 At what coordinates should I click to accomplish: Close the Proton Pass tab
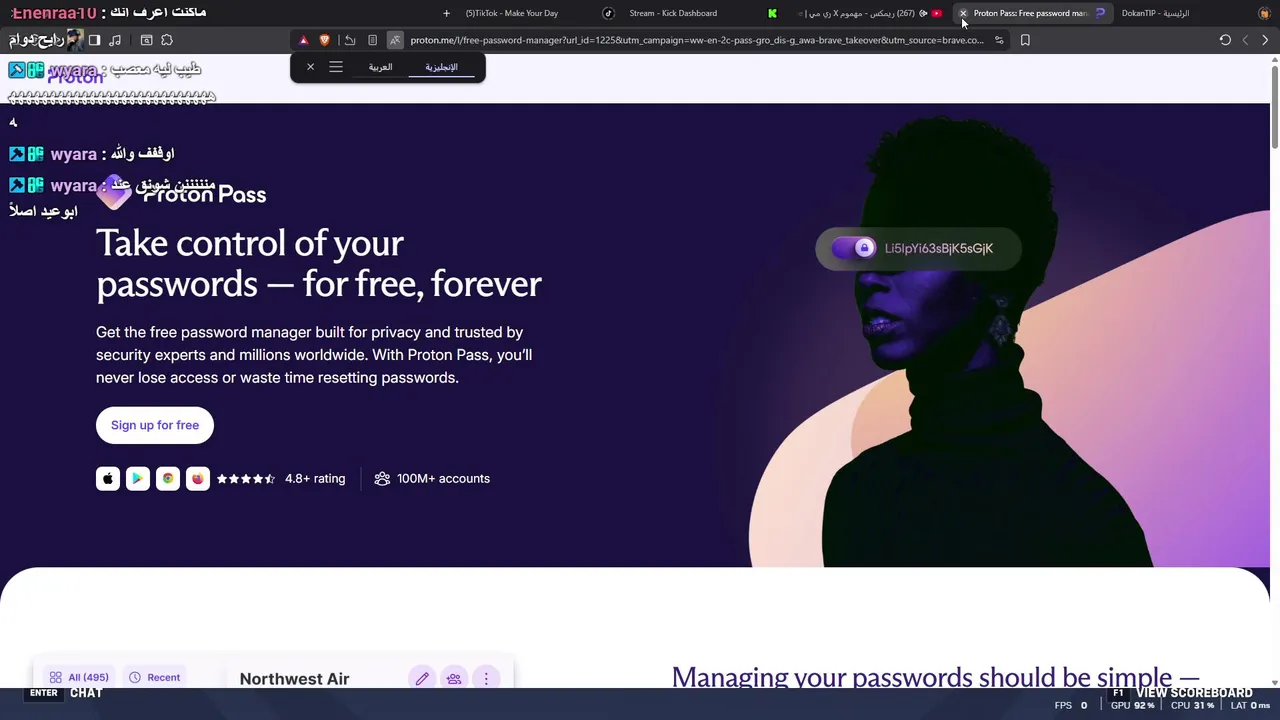[x=963, y=13]
